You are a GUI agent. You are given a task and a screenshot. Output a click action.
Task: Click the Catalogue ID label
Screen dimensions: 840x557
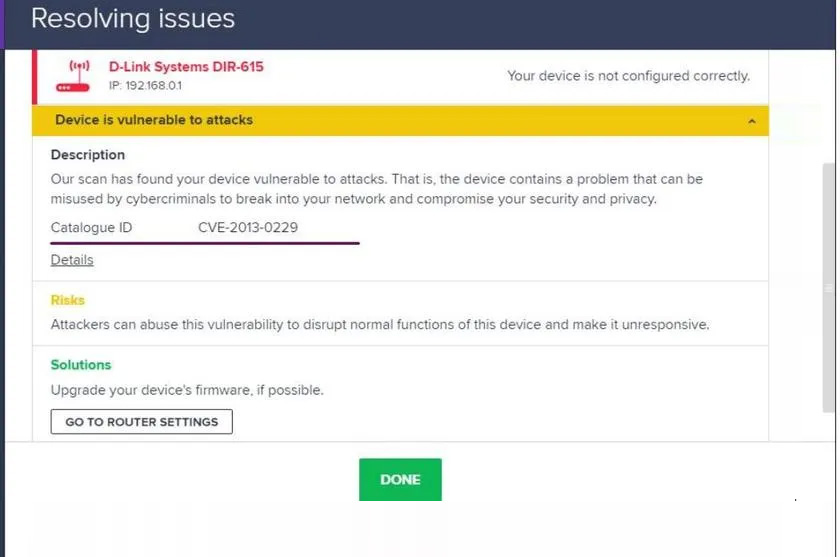(x=91, y=228)
